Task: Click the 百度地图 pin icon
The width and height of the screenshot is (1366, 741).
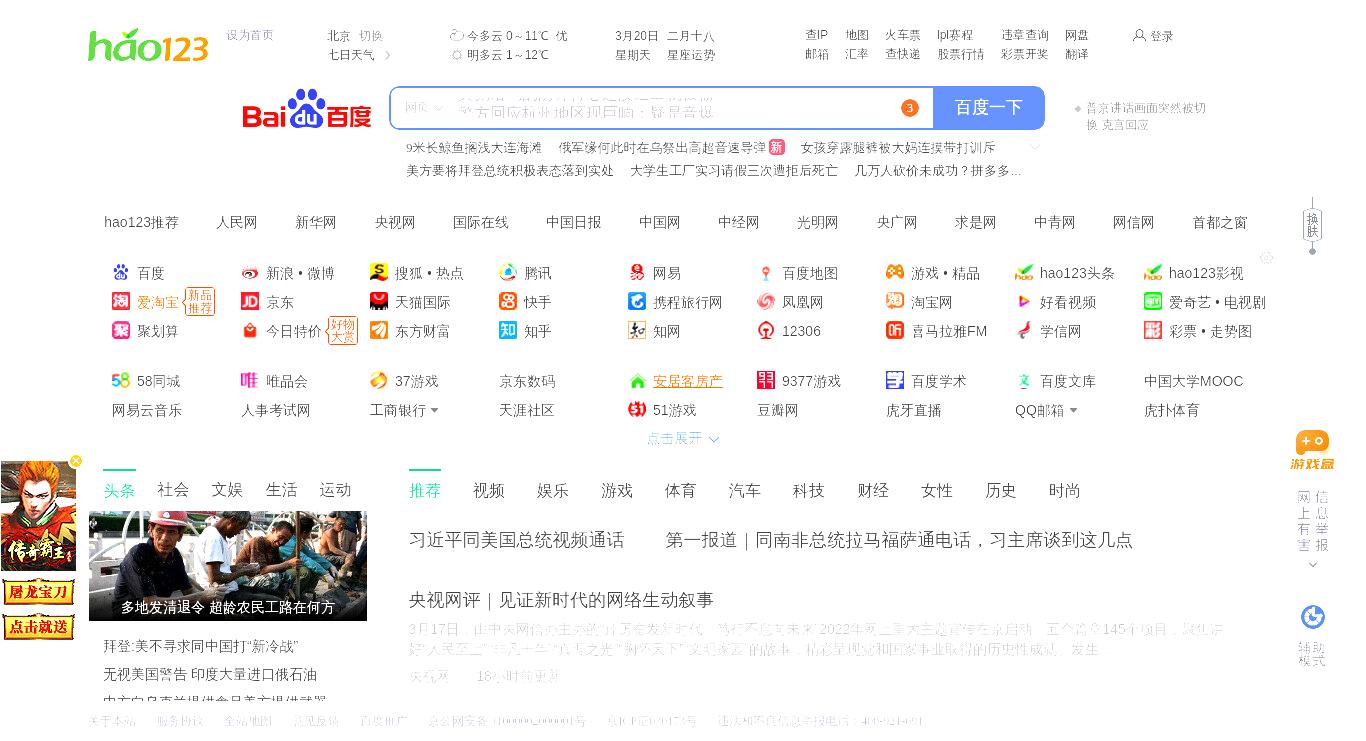Action: tap(766, 273)
